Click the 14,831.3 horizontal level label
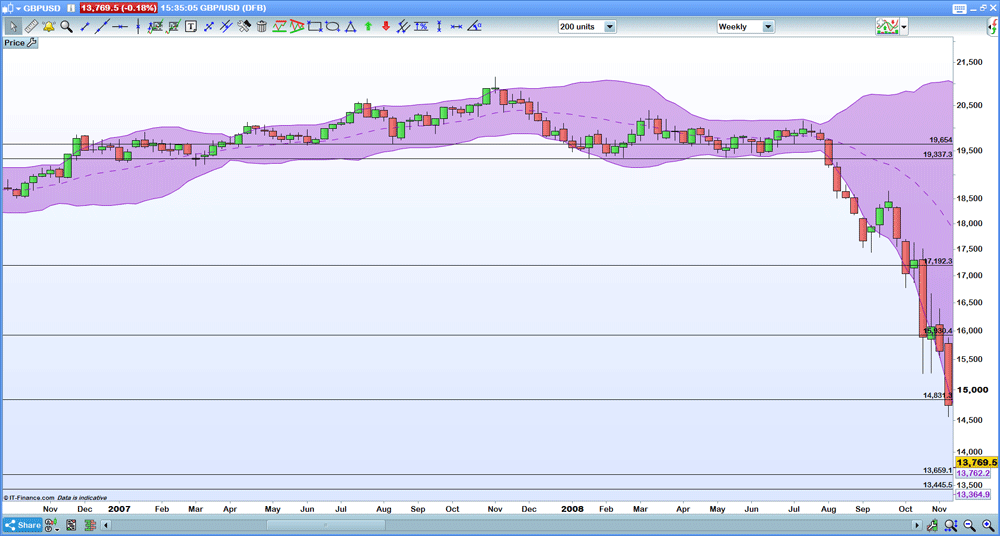Screen dimensions: 1000x536 (x=938, y=395)
